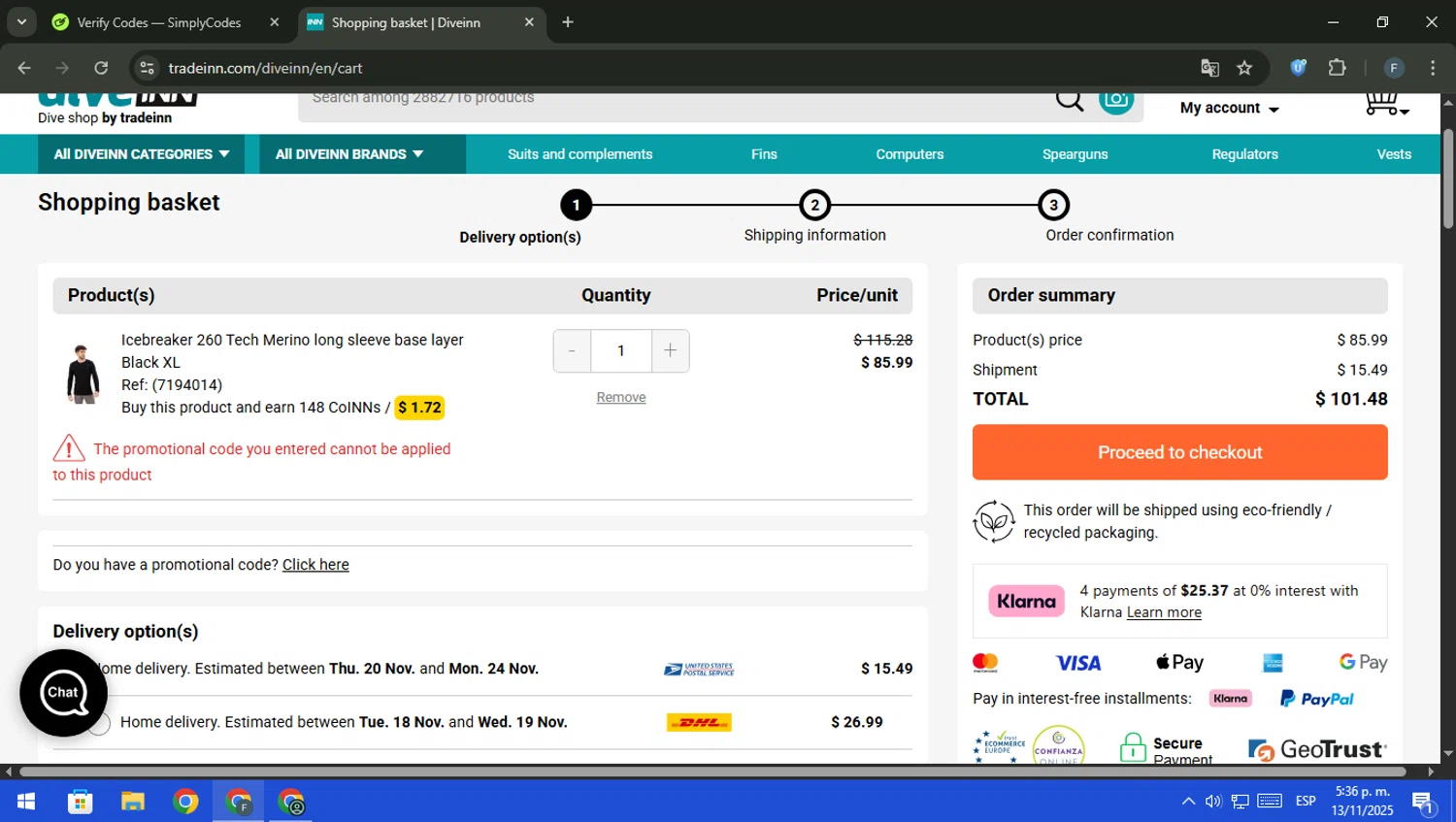Open the shopping cart icon in header
The width and height of the screenshot is (1456, 822).
[1385, 103]
